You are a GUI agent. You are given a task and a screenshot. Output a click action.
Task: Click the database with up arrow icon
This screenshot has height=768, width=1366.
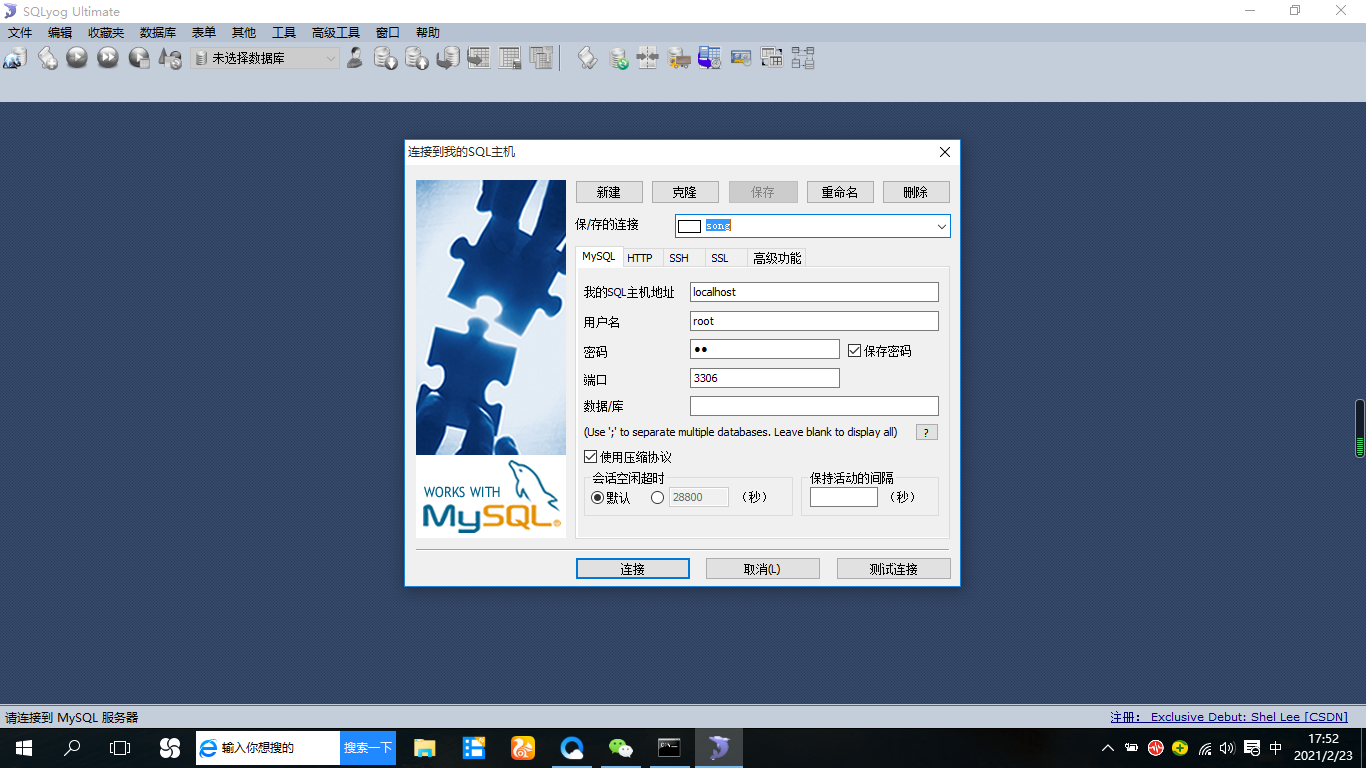pos(417,58)
